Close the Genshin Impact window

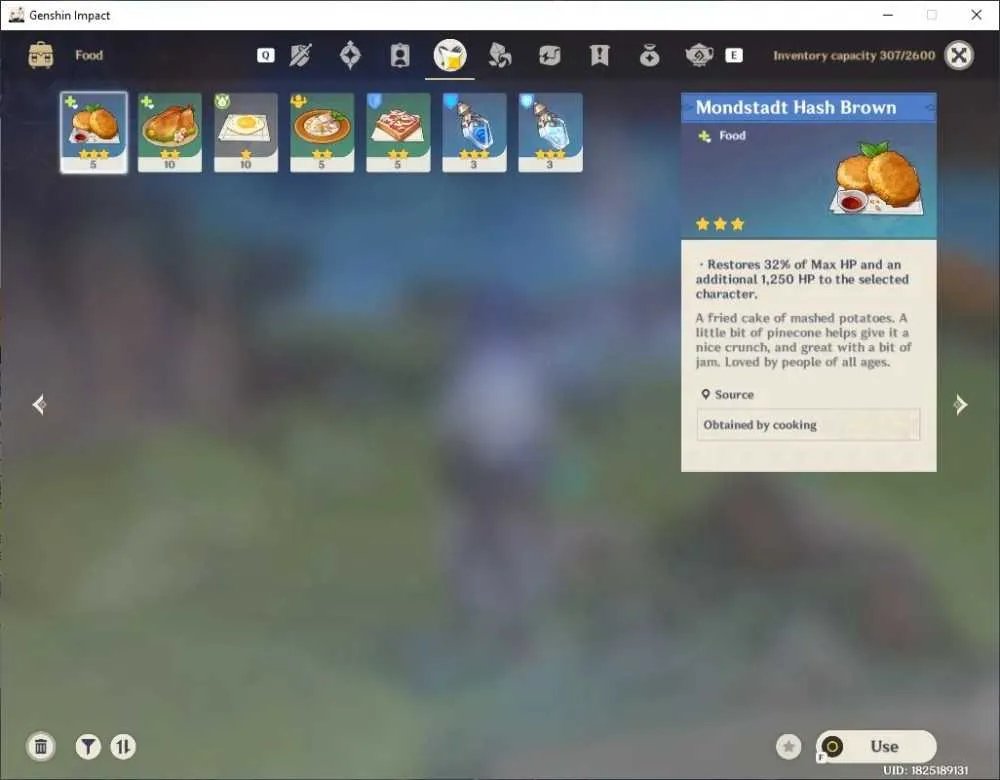tap(976, 15)
